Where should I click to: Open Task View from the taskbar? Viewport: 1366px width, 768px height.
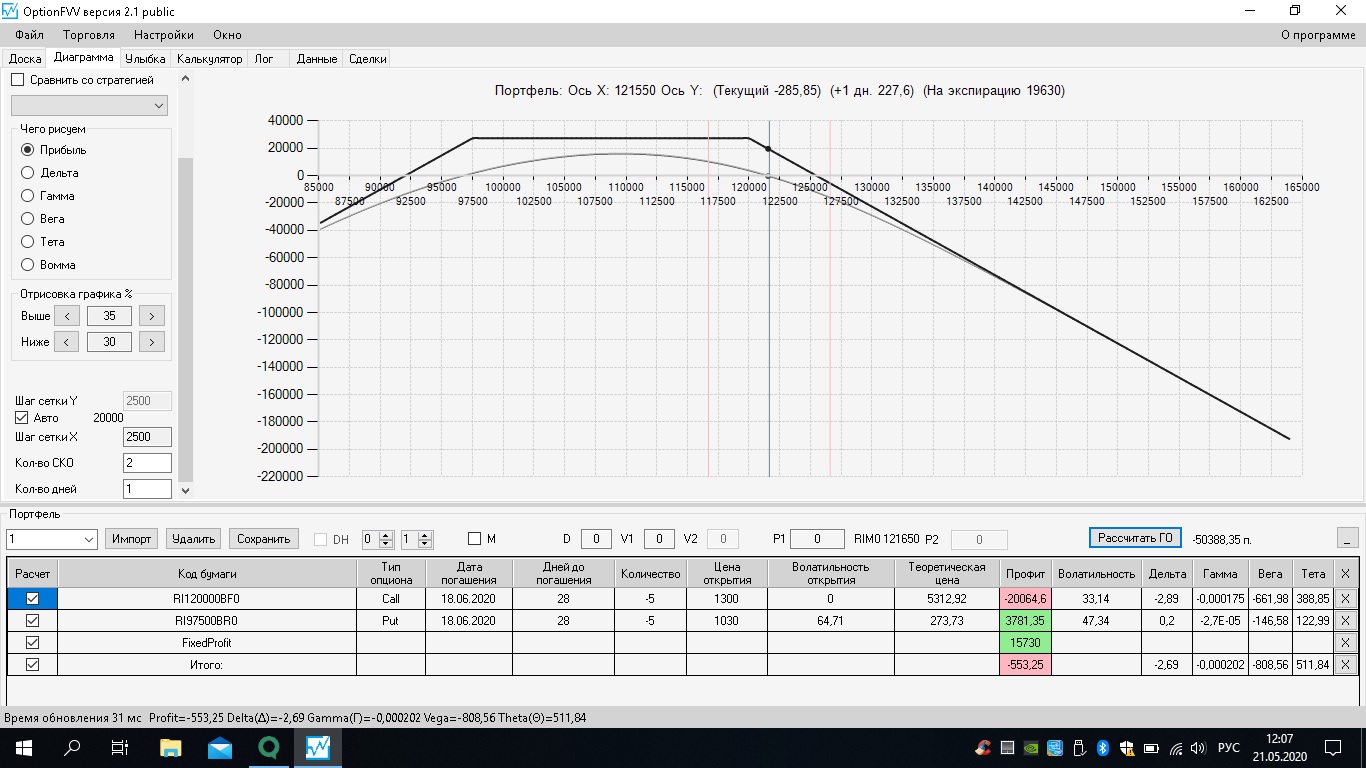point(120,747)
